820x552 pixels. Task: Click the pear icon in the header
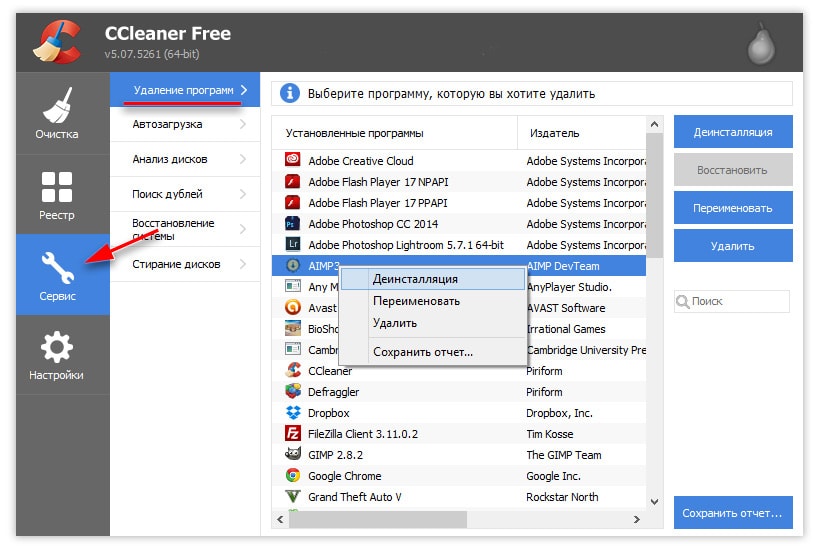[761, 44]
